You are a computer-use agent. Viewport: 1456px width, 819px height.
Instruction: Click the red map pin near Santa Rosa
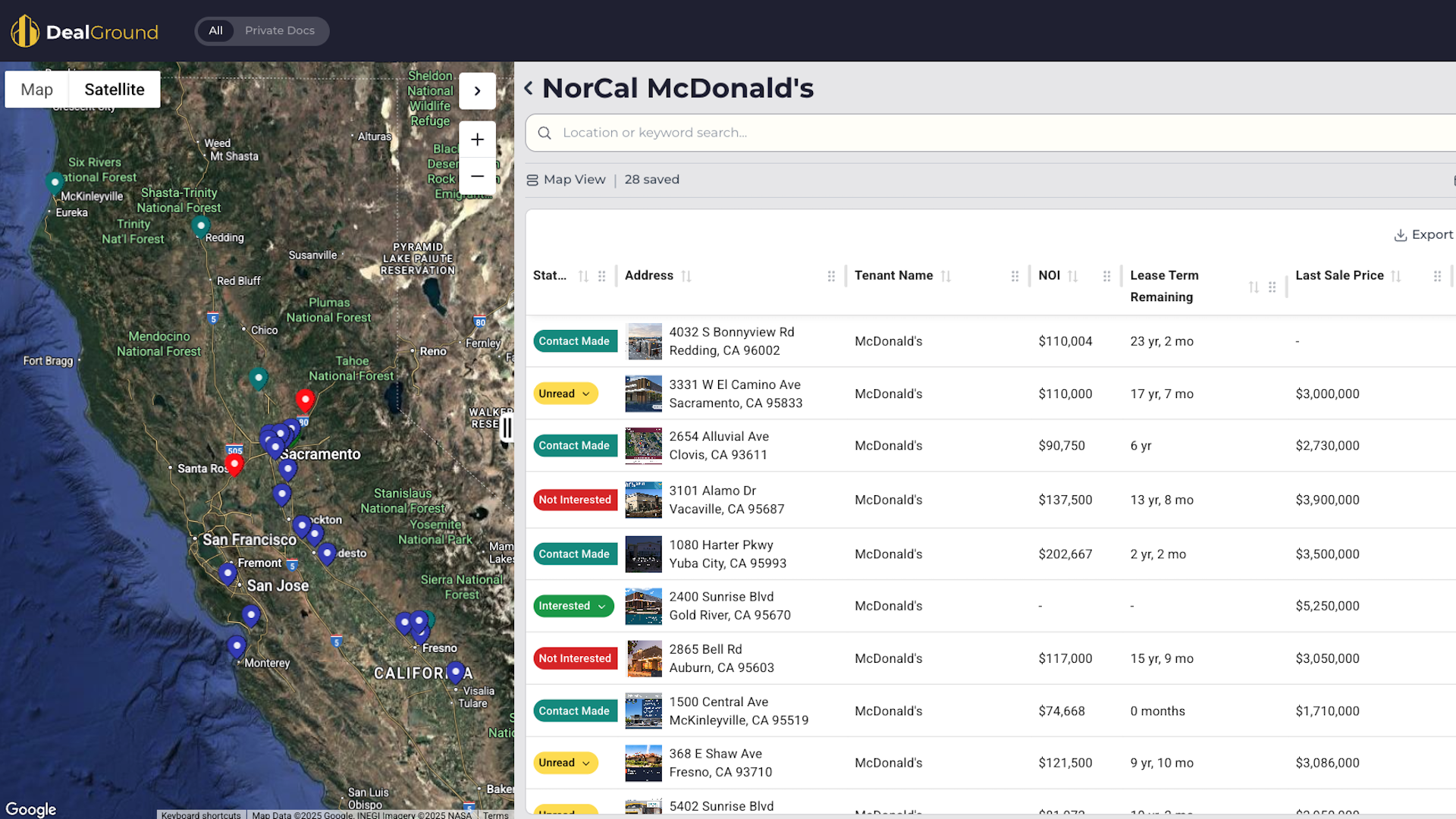235,464
